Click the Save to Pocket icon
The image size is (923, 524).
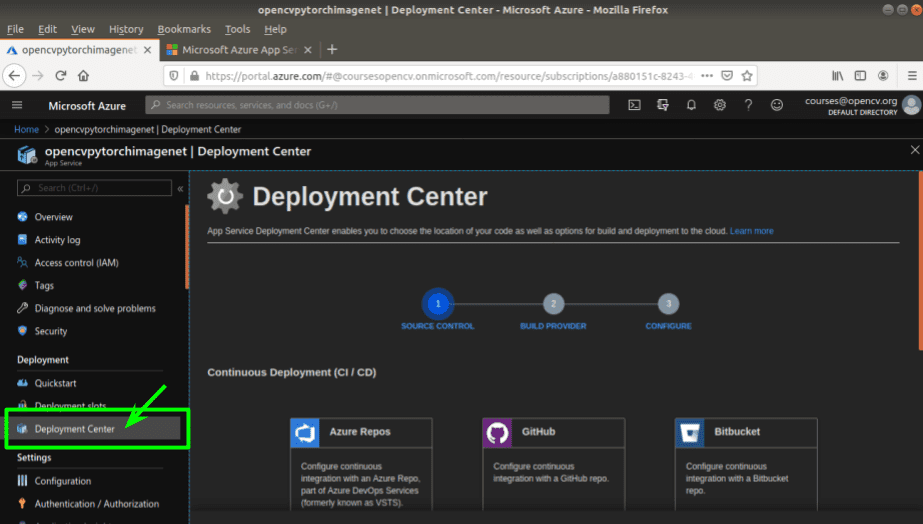(727, 75)
